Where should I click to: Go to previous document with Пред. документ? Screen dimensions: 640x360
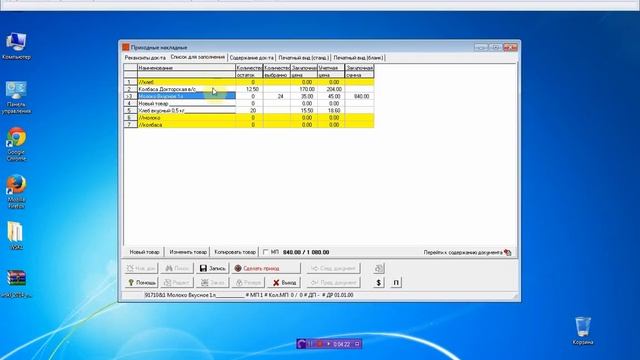click(333, 282)
